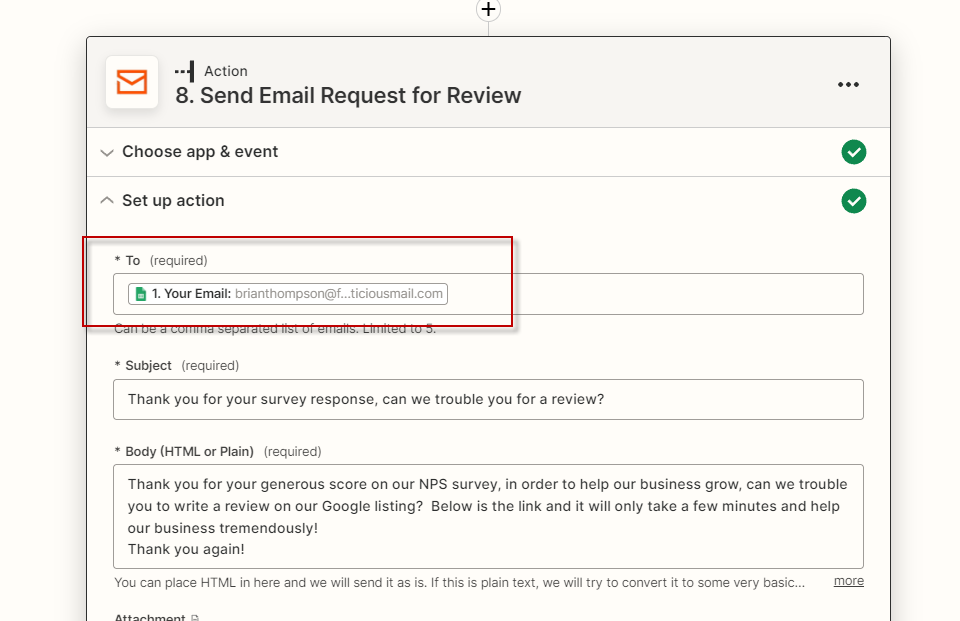Screen dimensions: 960x621
Task: Select the Set up action header
Action: [x=172, y=200]
